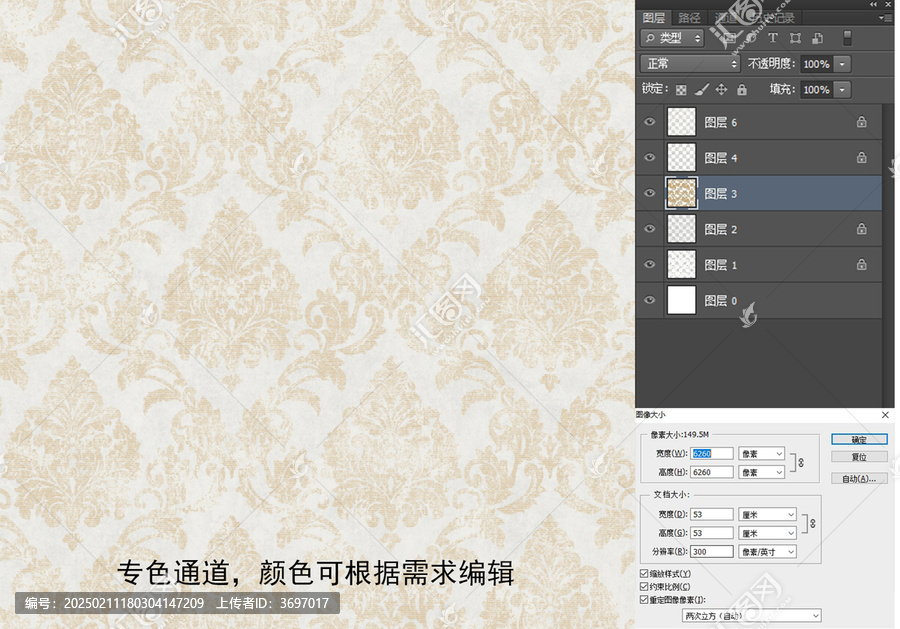
Task: Close the 图像大小 dialog
Action: [885, 414]
